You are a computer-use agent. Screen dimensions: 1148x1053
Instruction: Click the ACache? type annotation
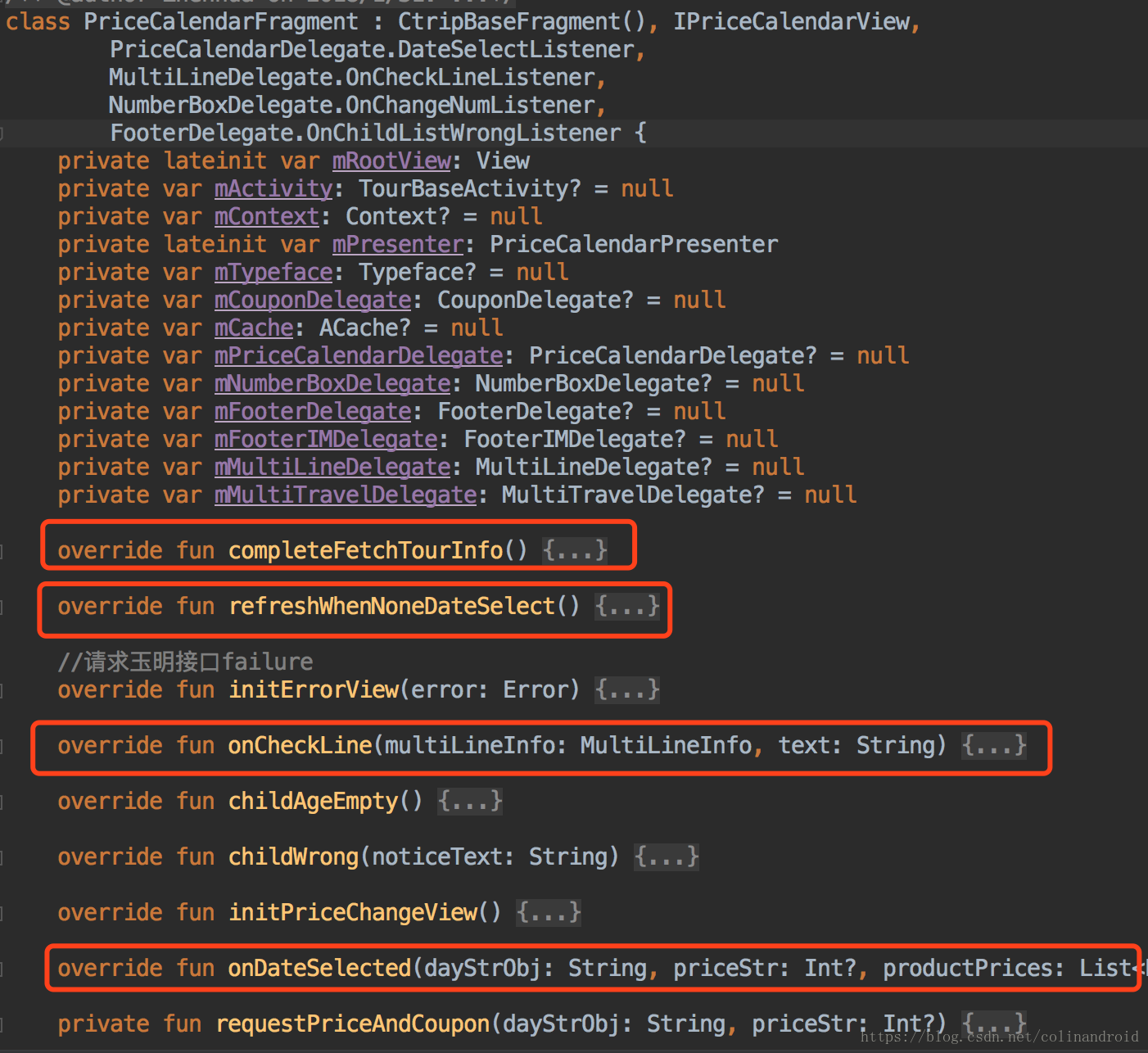click(x=365, y=328)
